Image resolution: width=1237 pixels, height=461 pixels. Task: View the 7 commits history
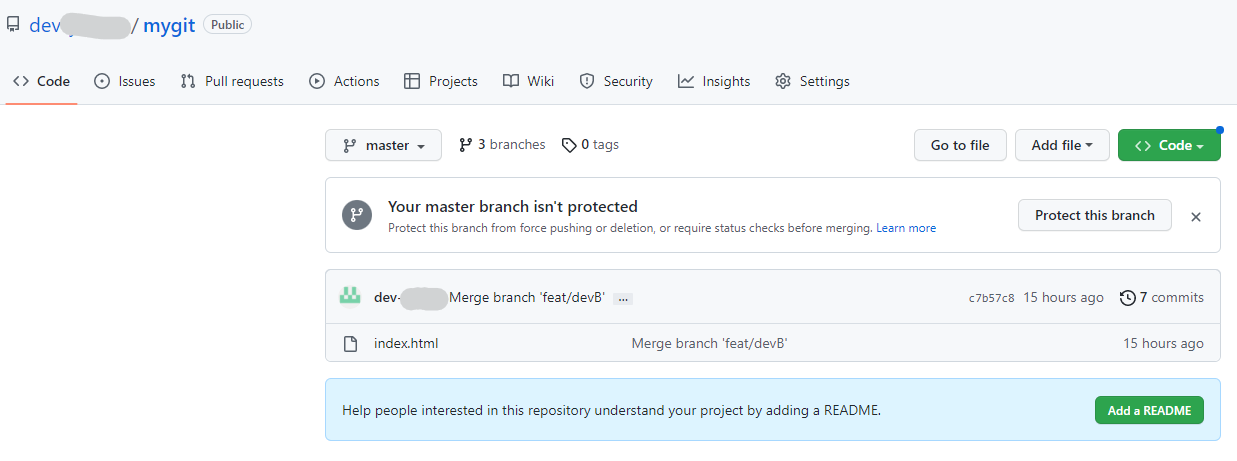pos(1162,297)
